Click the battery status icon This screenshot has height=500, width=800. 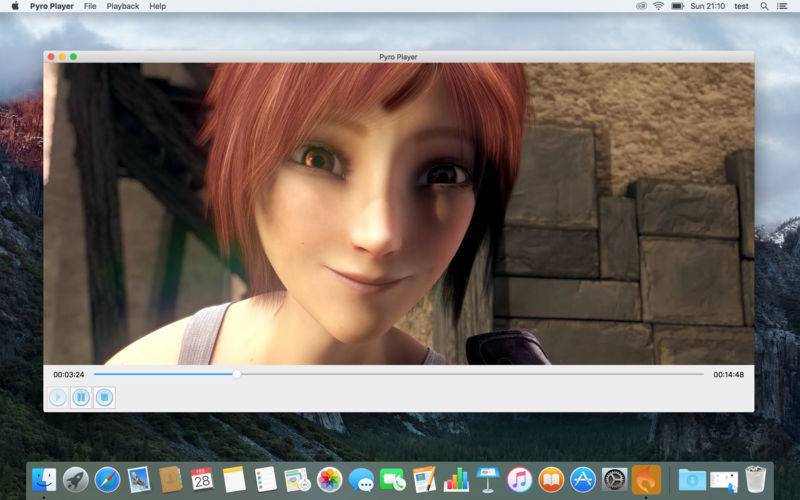click(677, 6)
